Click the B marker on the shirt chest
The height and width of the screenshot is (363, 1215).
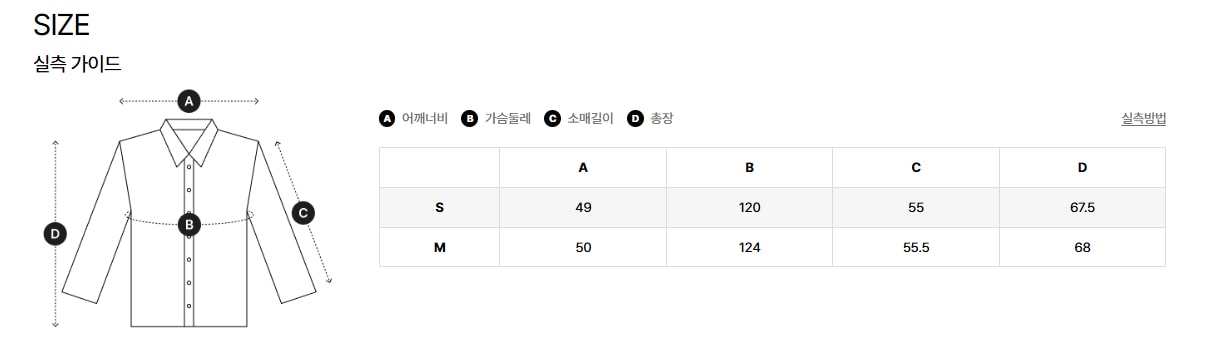coord(189,224)
